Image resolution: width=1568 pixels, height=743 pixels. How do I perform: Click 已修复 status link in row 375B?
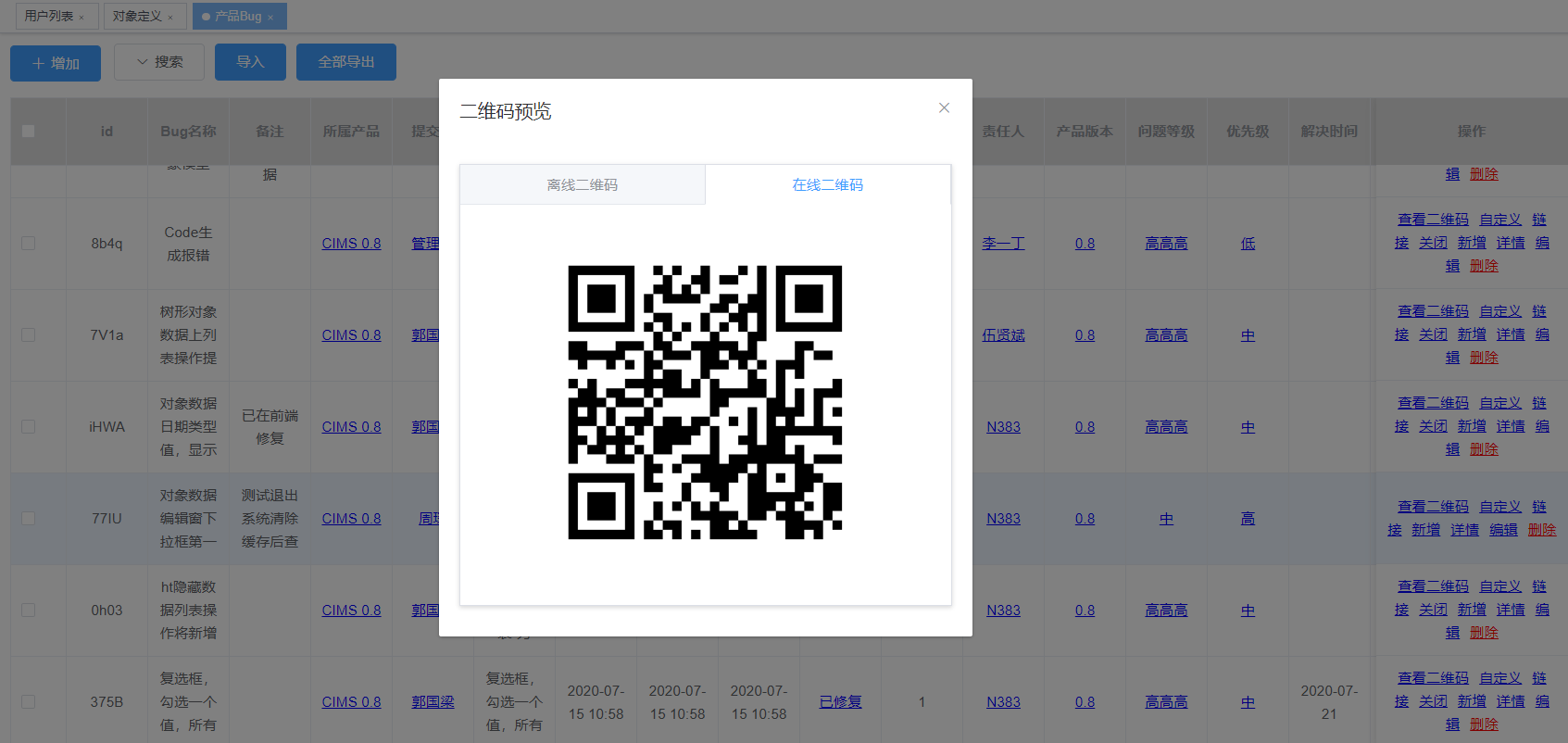pyautogui.click(x=840, y=701)
